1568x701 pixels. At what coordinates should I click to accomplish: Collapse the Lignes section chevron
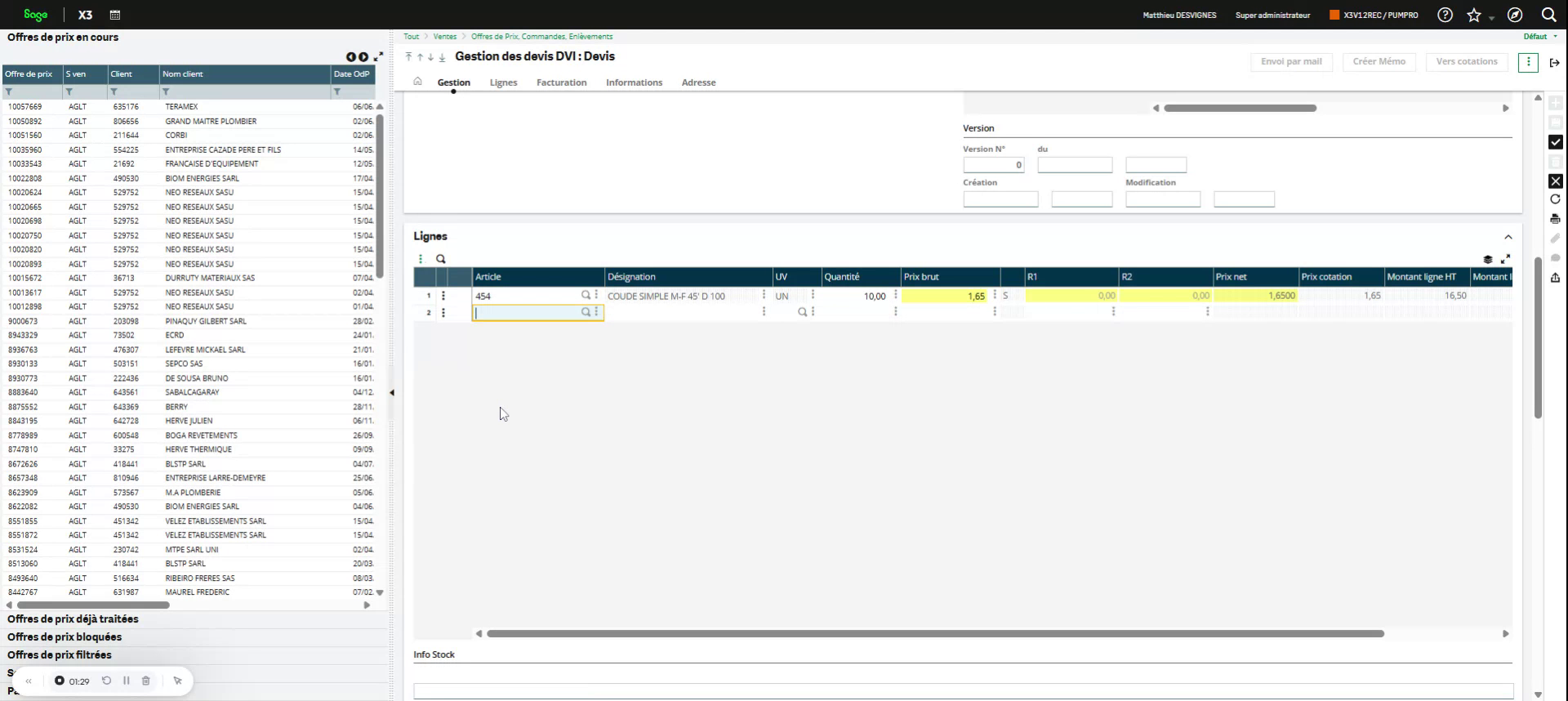tap(1508, 237)
